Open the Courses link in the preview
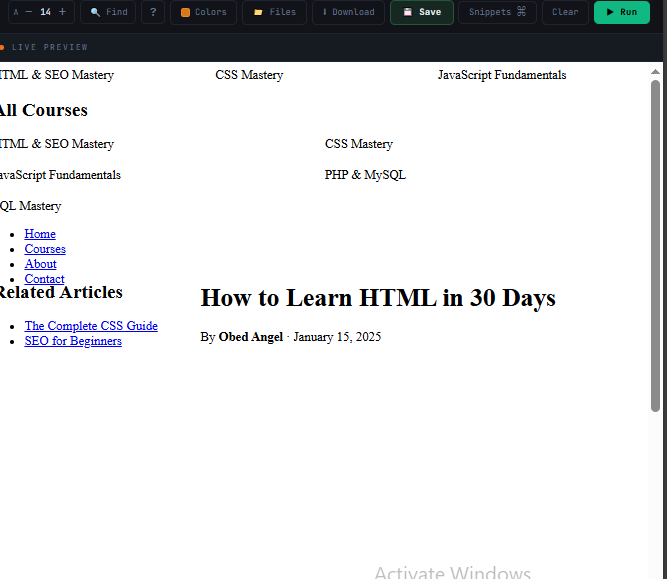Screen dimensions: 667x579 click(x=45, y=249)
